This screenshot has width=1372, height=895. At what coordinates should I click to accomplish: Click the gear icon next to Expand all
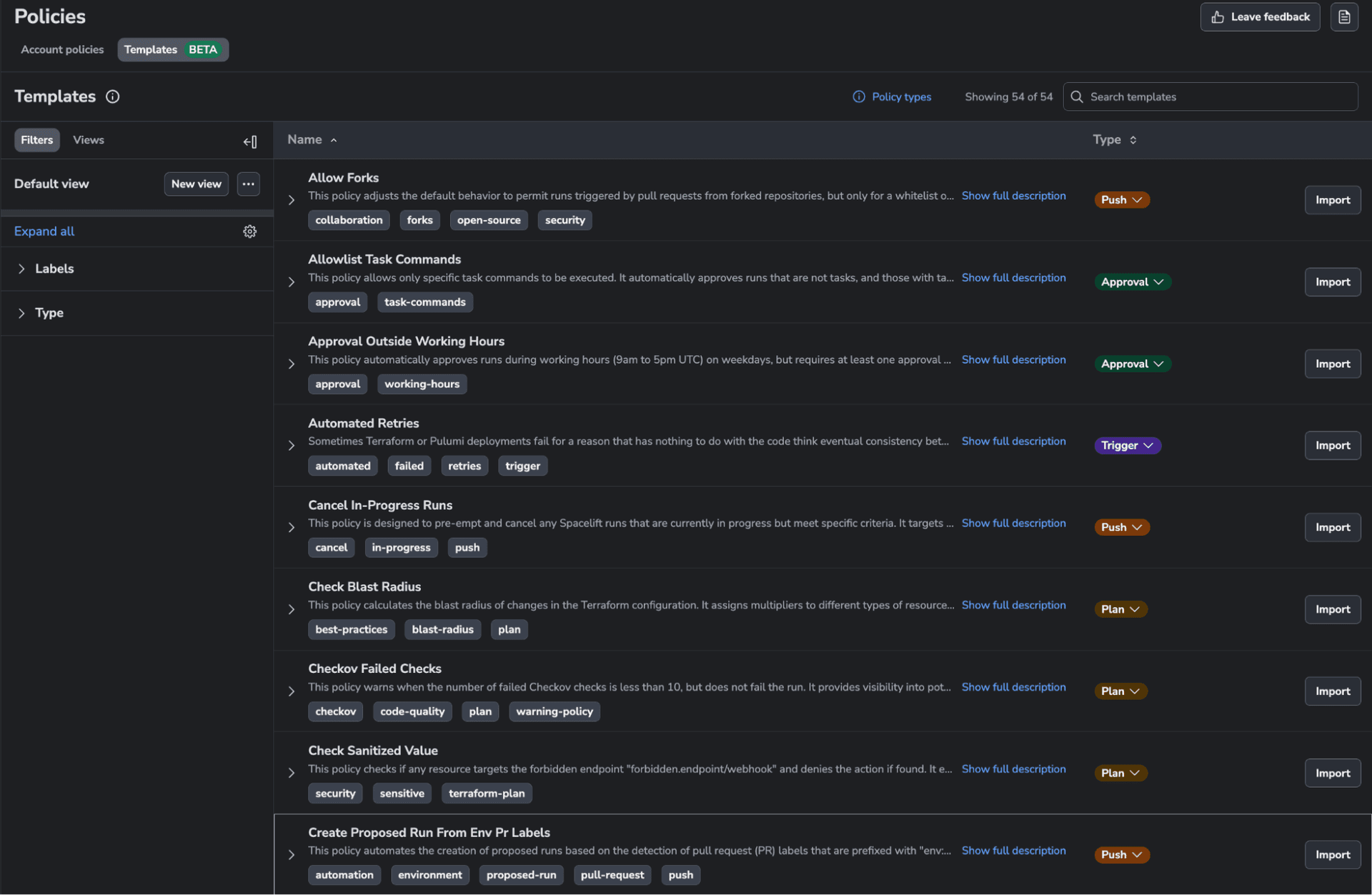coord(249,231)
